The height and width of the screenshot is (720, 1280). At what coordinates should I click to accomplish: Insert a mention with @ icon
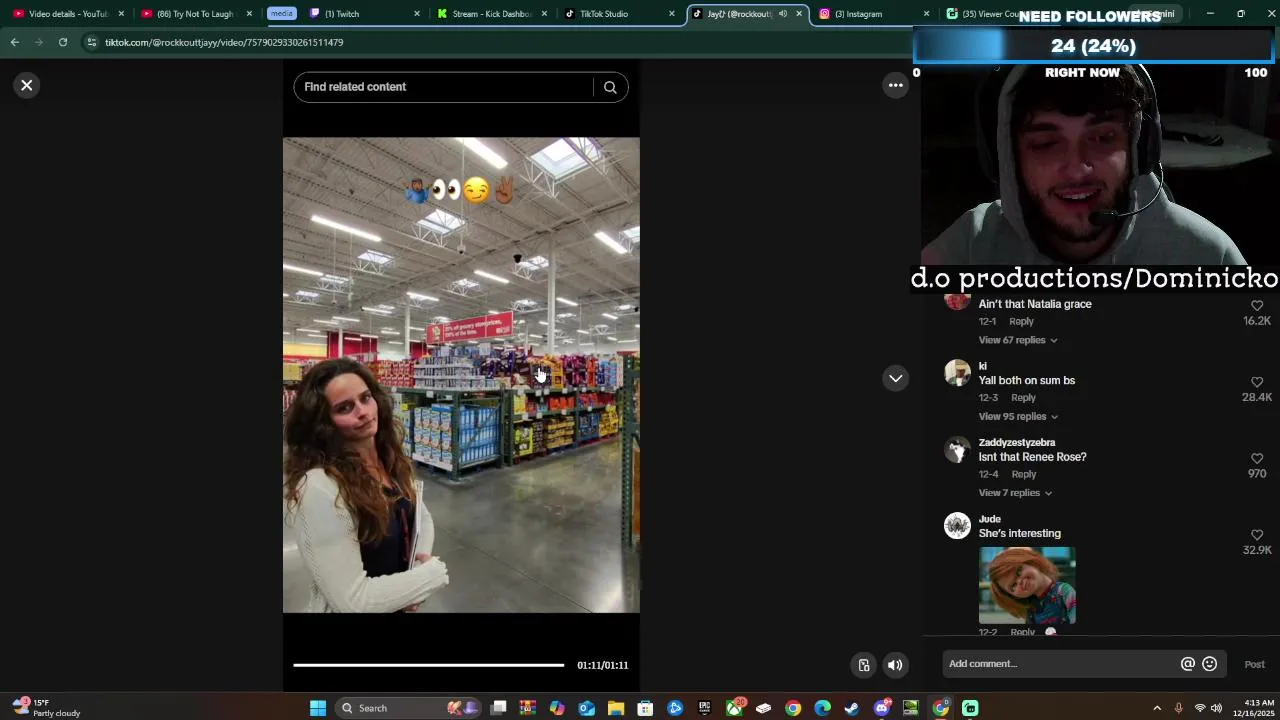tap(1188, 664)
